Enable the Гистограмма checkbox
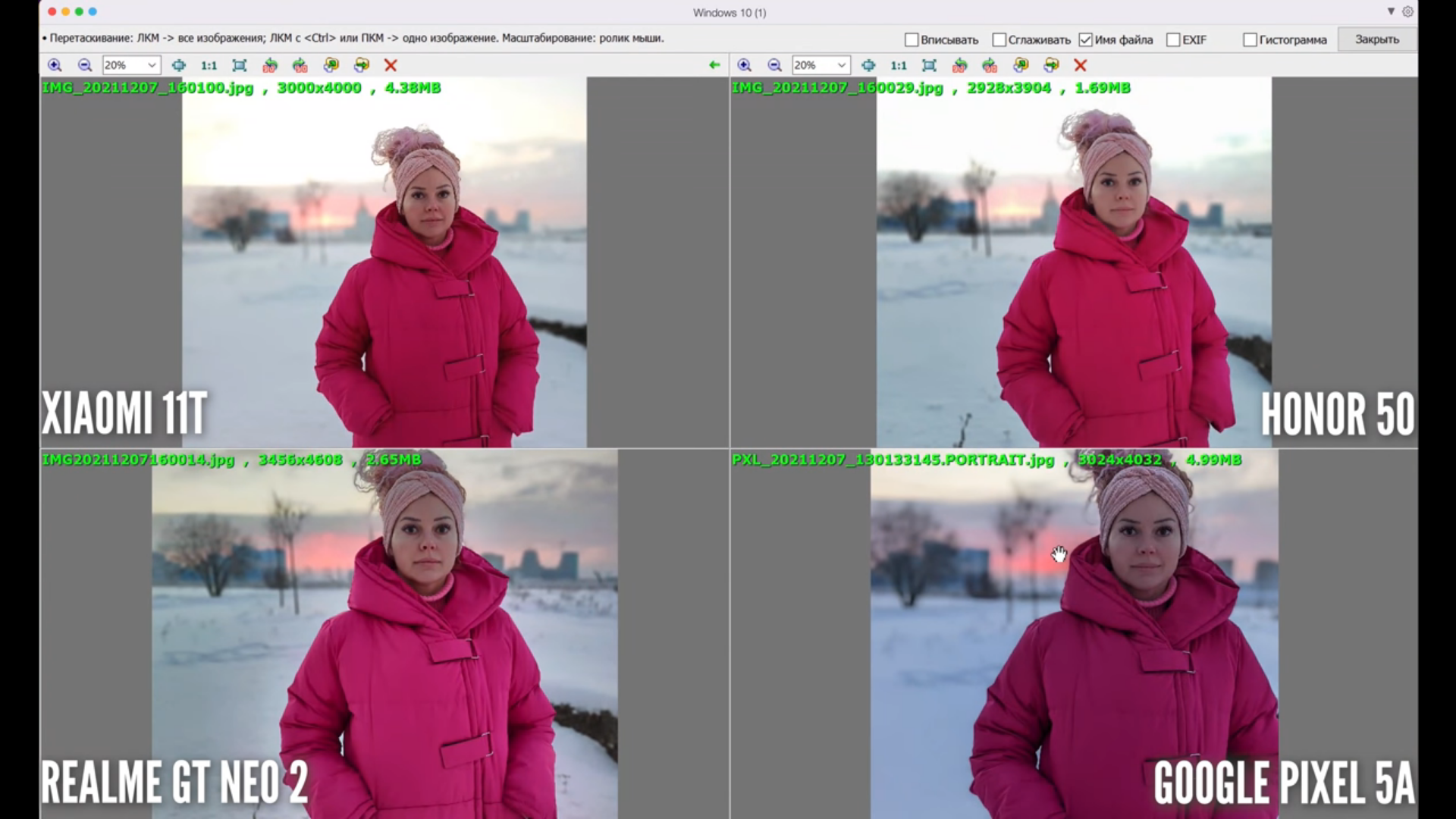The width and height of the screenshot is (1456, 819). click(1250, 39)
